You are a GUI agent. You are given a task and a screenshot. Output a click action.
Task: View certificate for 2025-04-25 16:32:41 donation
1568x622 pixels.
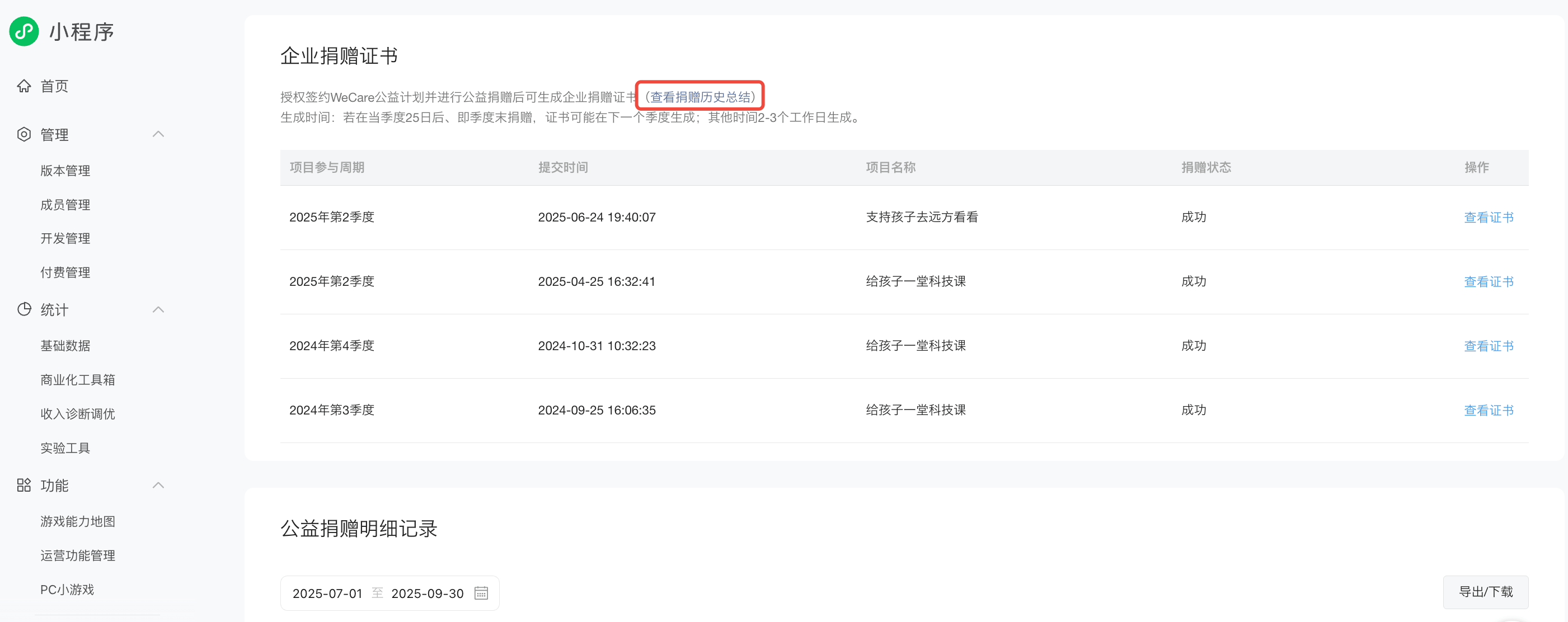pos(1489,282)
